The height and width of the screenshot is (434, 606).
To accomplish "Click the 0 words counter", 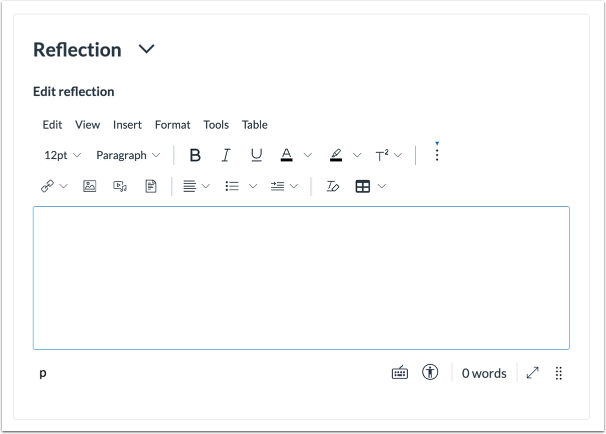I will [484, 373].
